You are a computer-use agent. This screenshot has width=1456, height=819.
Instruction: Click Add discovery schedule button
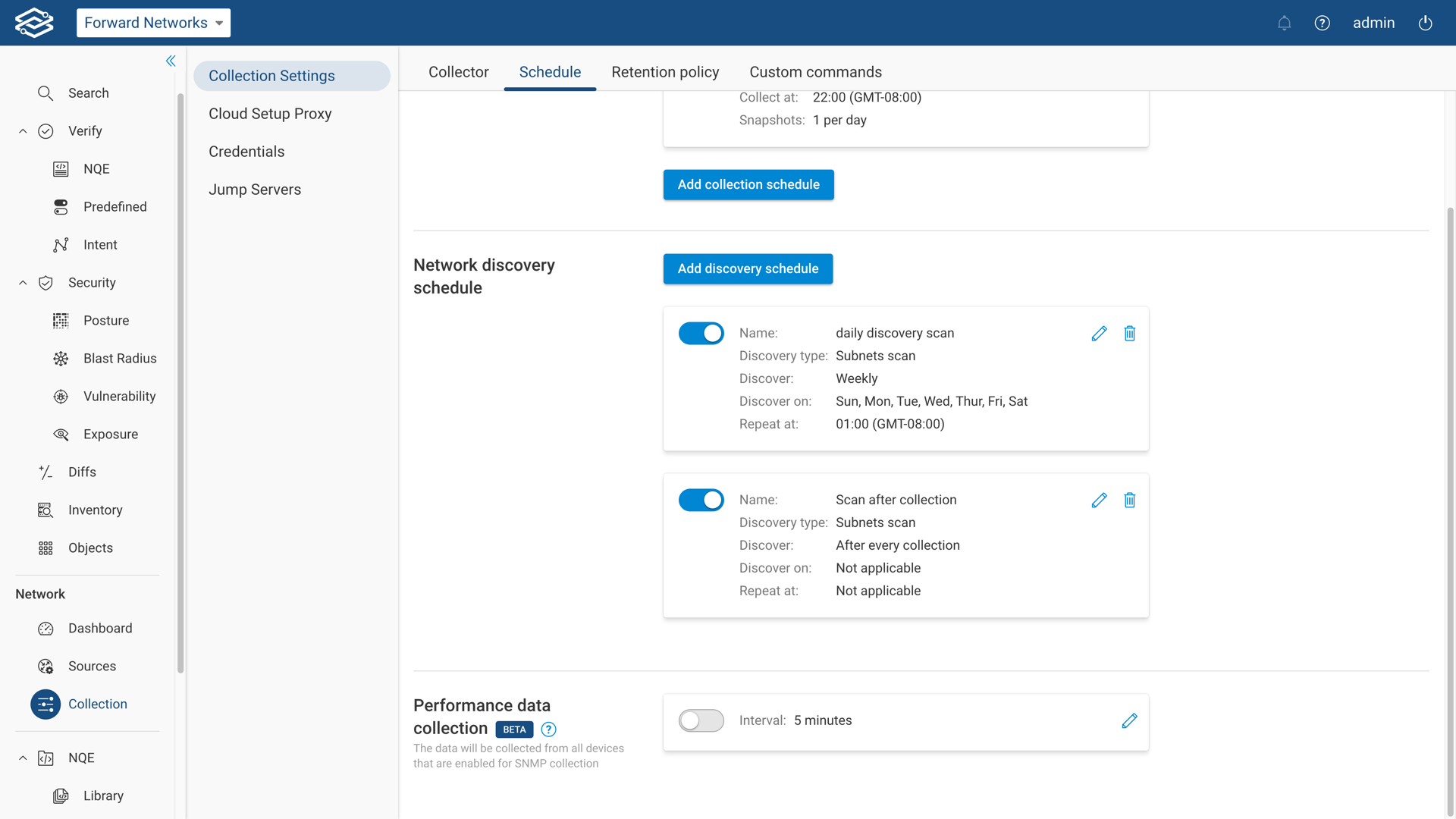tap(748, 269)
